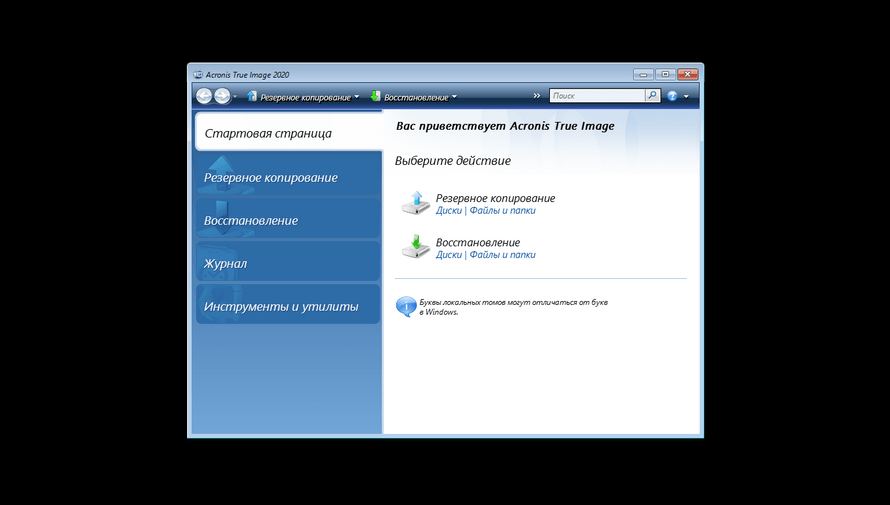Click the Back navigation arrow button
The width and height of the screenshot is (890, 505).
tap(204, 96)
